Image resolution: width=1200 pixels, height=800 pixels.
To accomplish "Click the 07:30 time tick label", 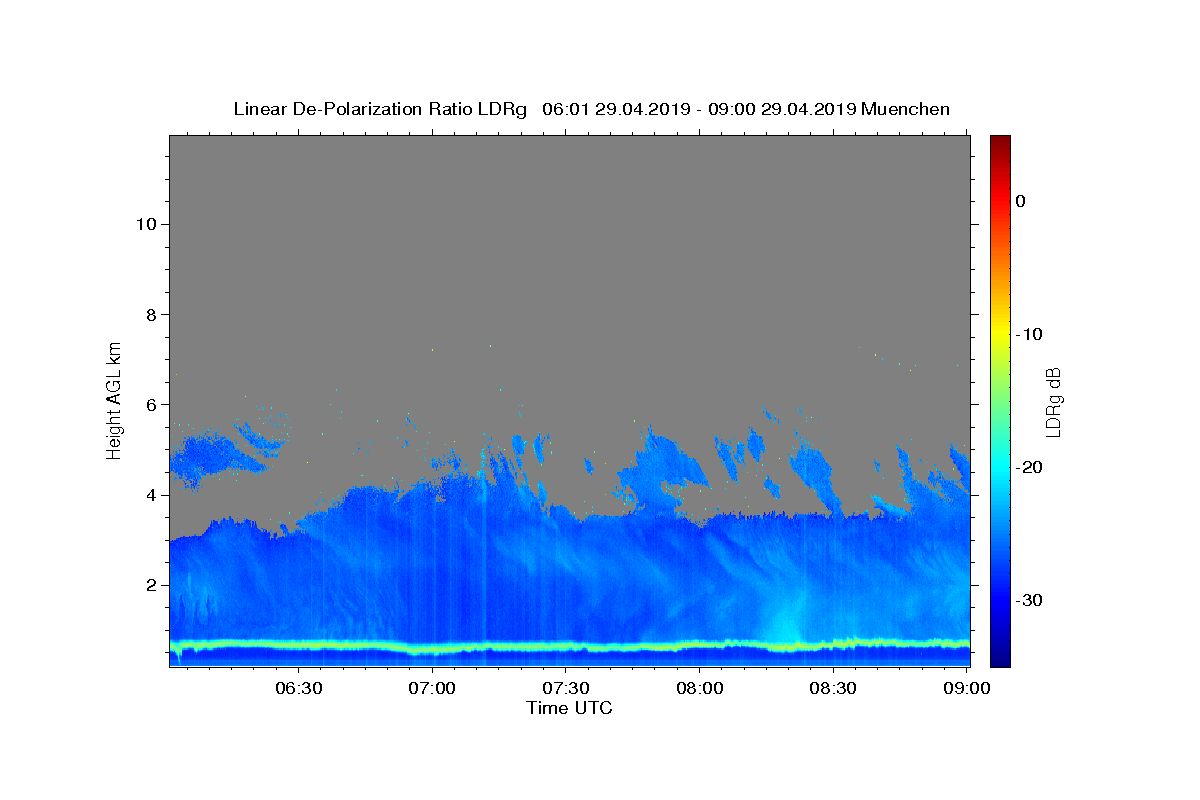I will click(x=566, y=688).
